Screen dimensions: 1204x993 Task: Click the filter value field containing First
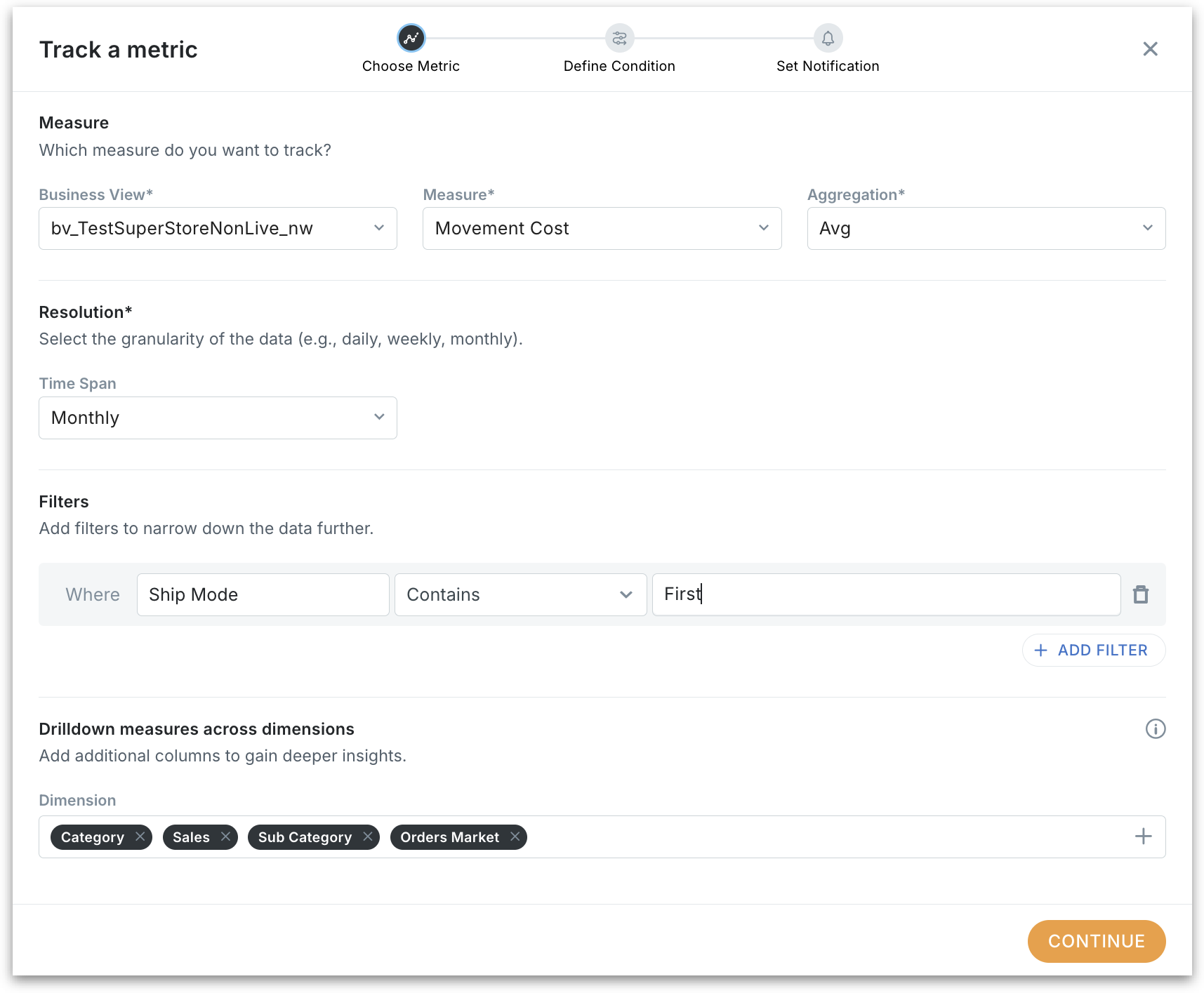tap(885, 594)
